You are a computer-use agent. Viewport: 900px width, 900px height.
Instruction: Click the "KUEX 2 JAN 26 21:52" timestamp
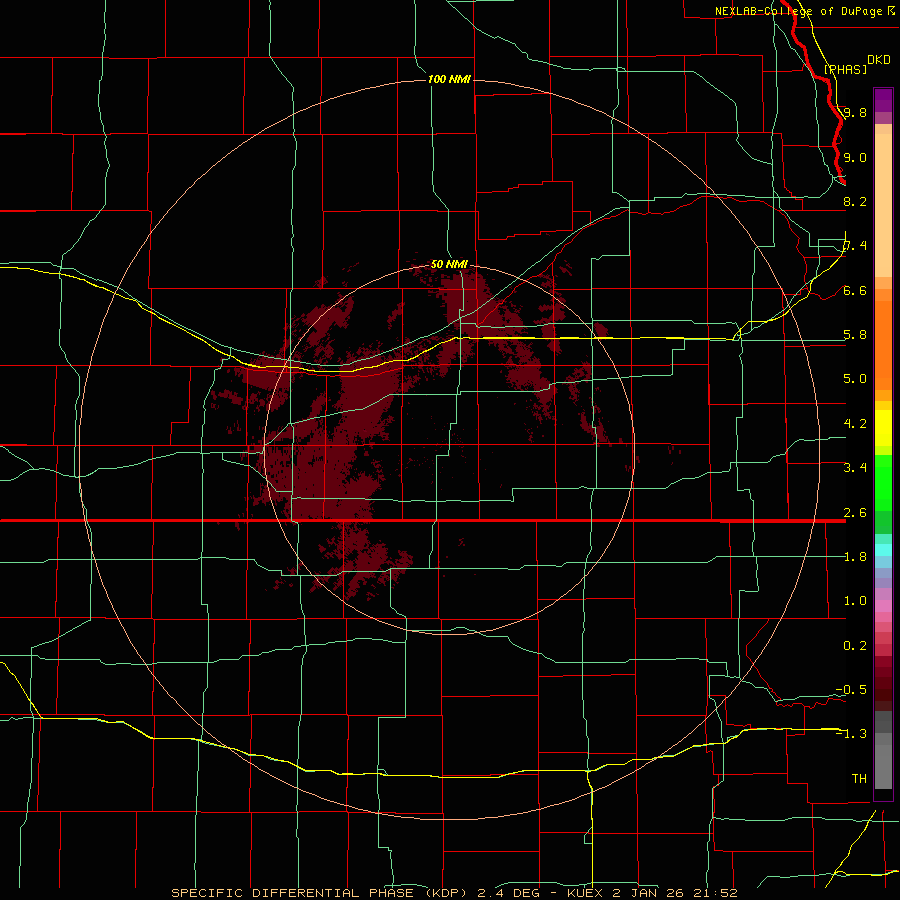[x=652, y=893]
